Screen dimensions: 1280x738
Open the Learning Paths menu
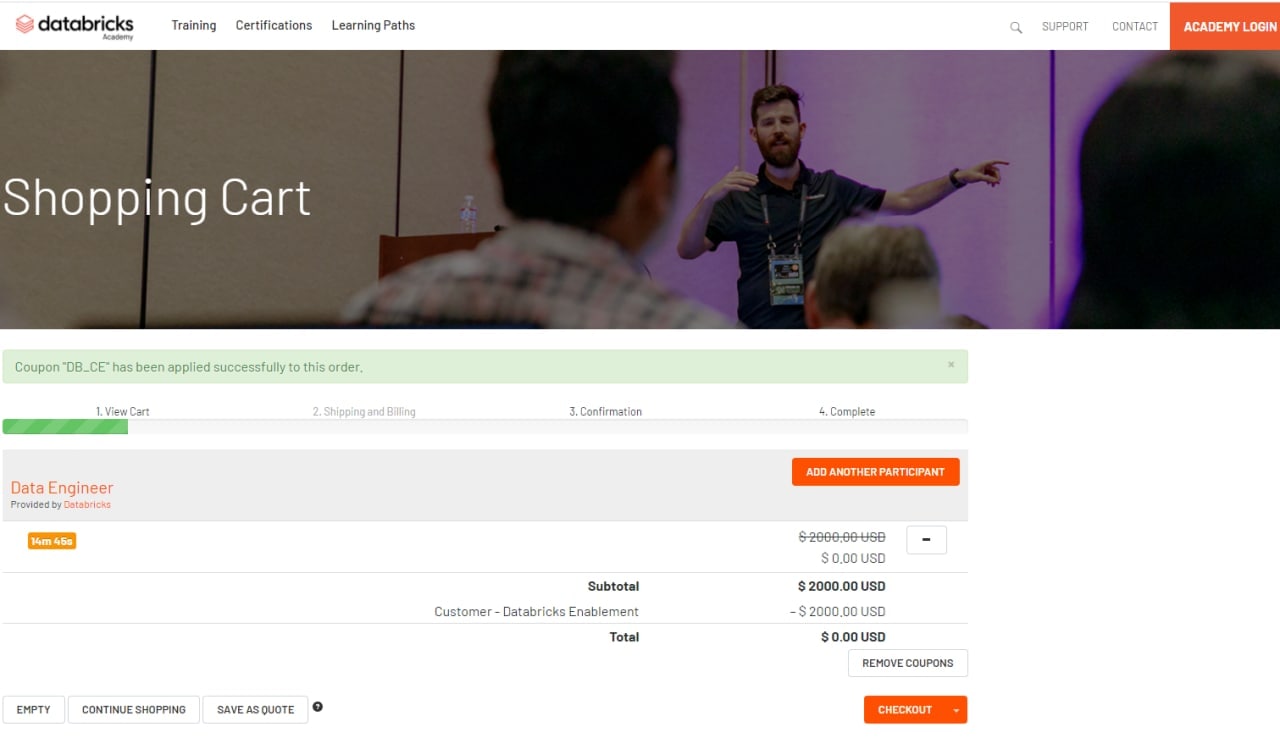[373, 25]
